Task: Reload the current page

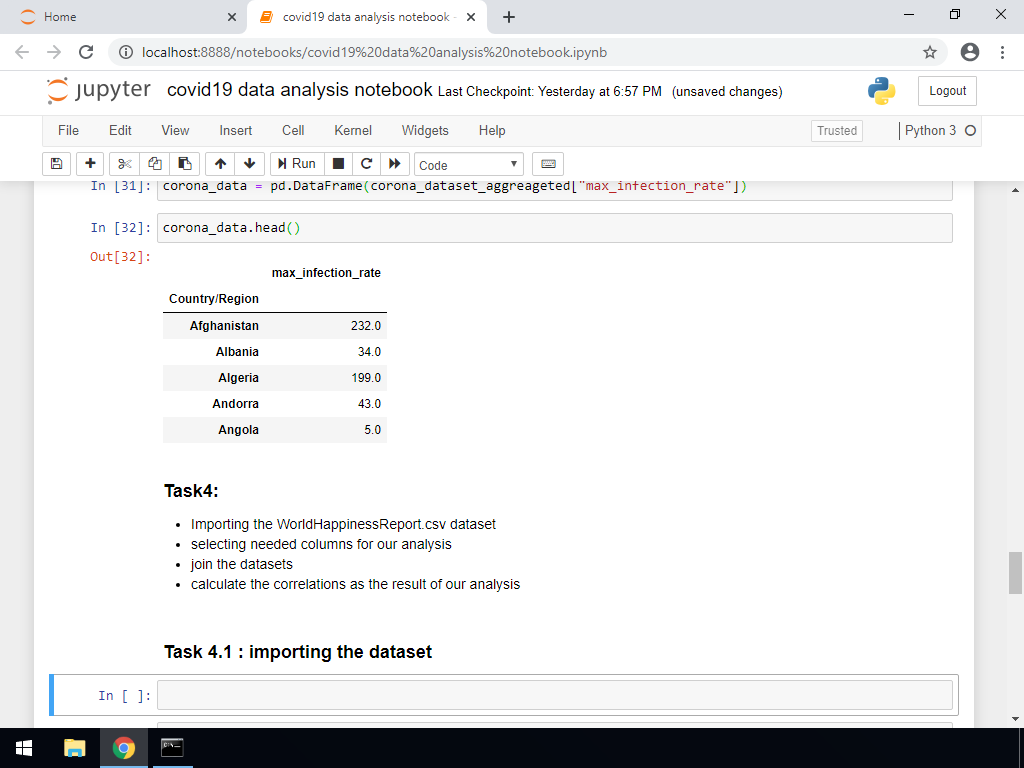Action: (x=86, y=52)
